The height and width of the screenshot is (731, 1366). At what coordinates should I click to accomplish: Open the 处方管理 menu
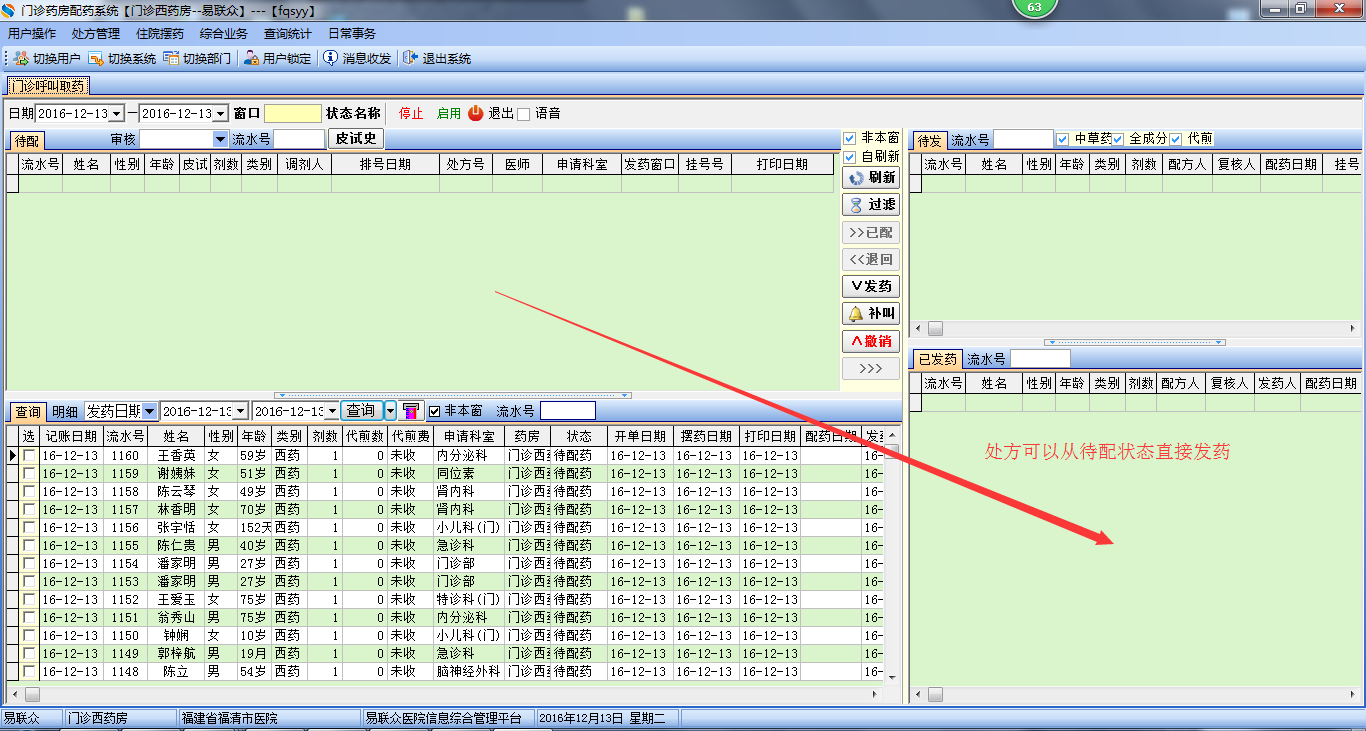pos(96,34)
